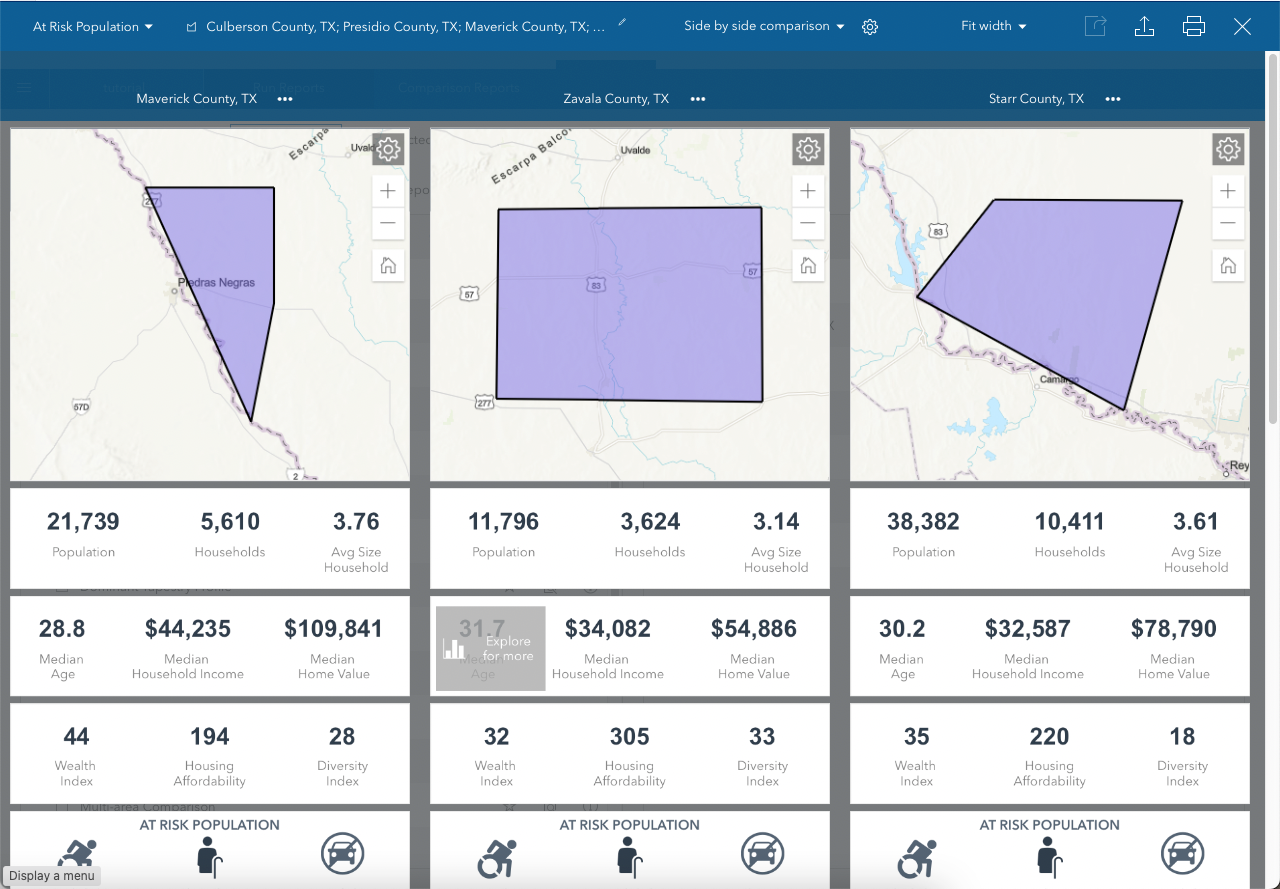This screenshot has height=889, width=1280.
Task: Click the selected counties title text
Action: pyautogui.click(x=405, y=27)
